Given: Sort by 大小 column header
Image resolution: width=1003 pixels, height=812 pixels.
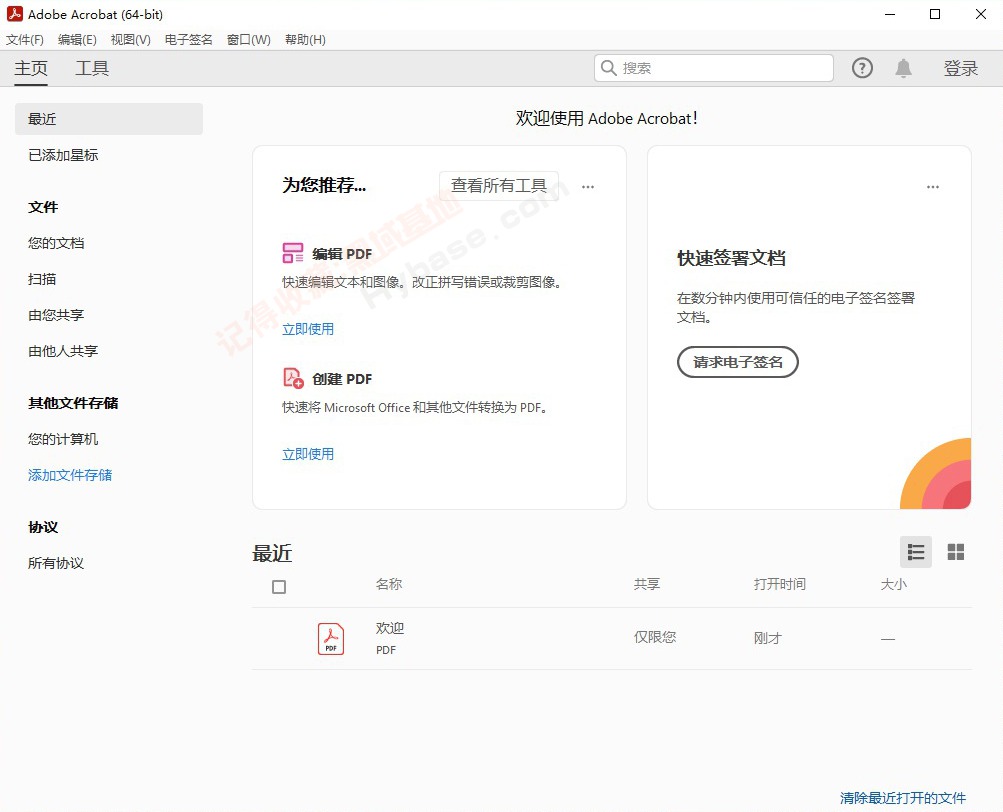Looking at the screenshot, I should [894, 584].
